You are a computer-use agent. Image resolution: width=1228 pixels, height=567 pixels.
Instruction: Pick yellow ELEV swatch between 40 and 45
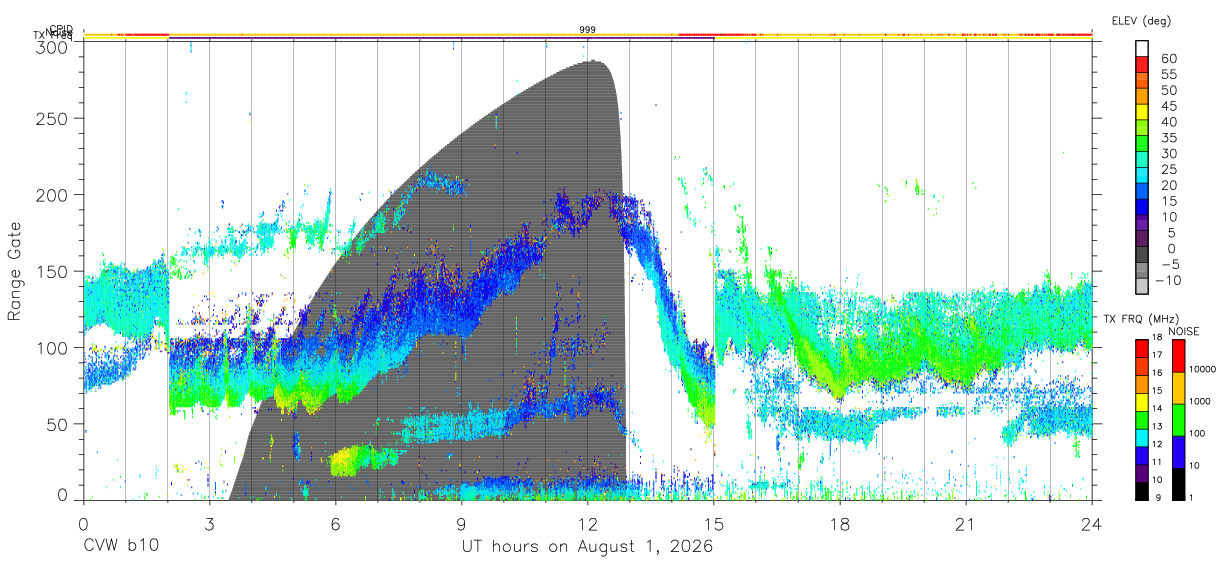pyautogui.click(x=1143, y=111)
